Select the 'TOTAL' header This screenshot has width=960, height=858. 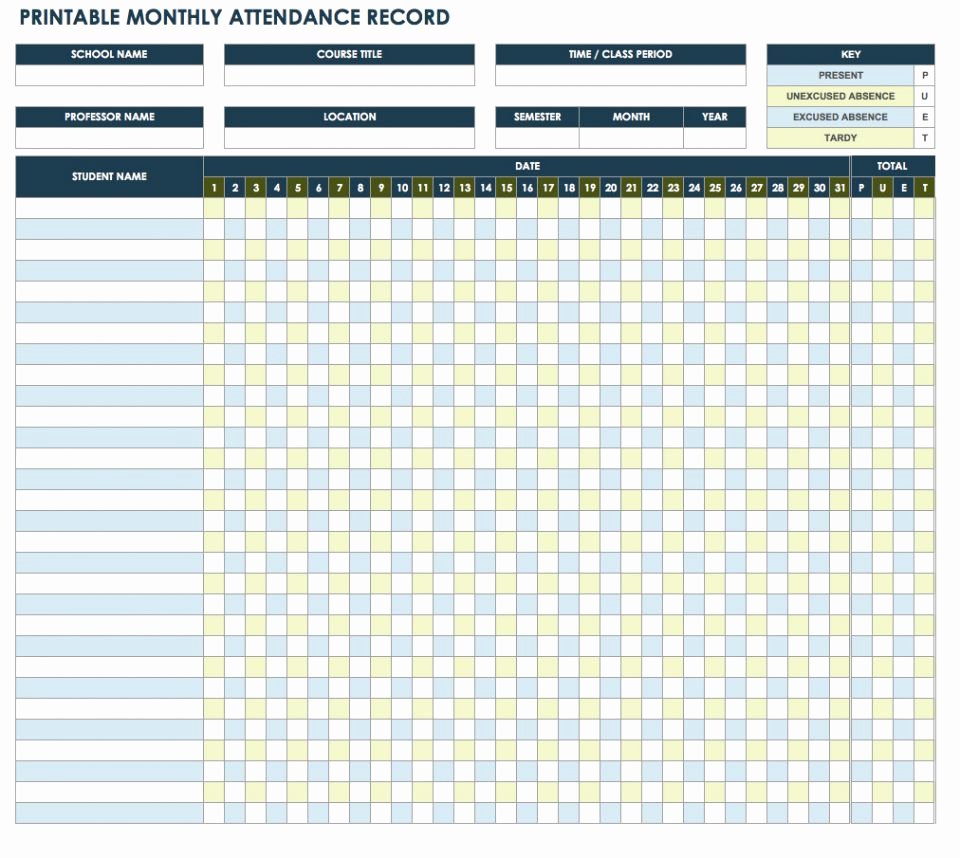pos(892,166)
